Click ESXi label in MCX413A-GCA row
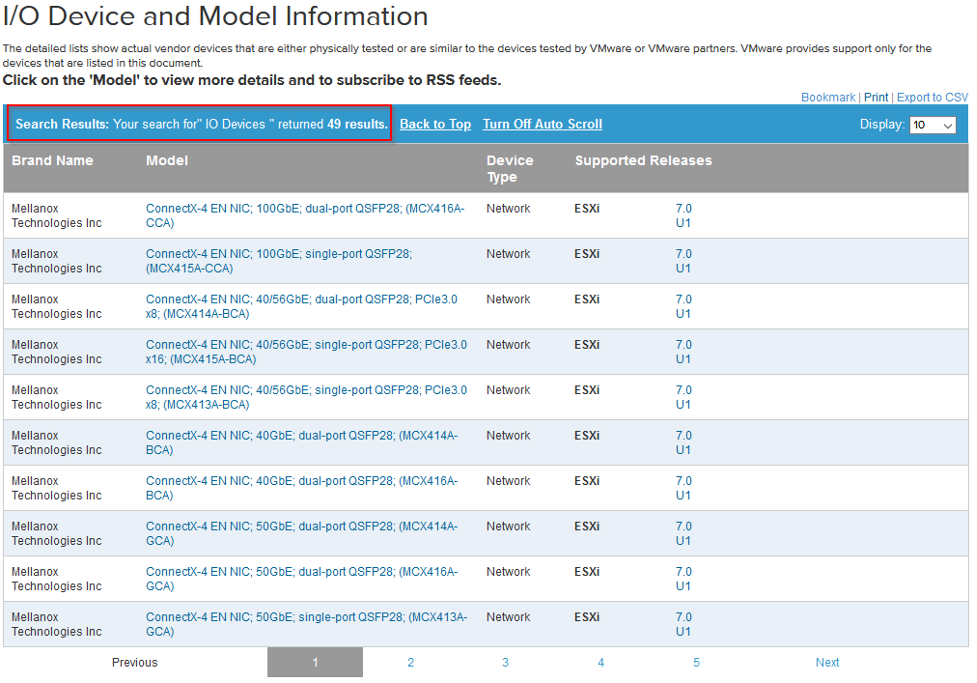 point(586,618)
